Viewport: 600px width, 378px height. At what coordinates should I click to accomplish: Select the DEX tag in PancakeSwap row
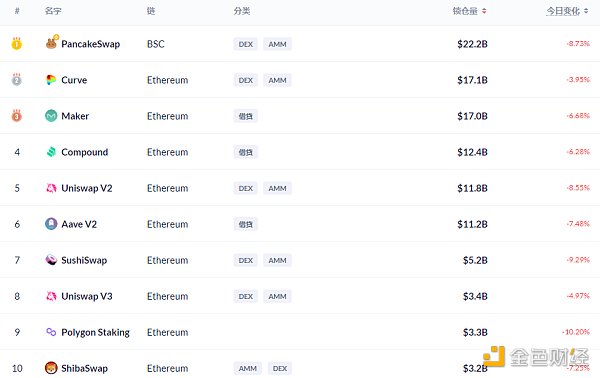pyautogui.click(x=246, y=44)
